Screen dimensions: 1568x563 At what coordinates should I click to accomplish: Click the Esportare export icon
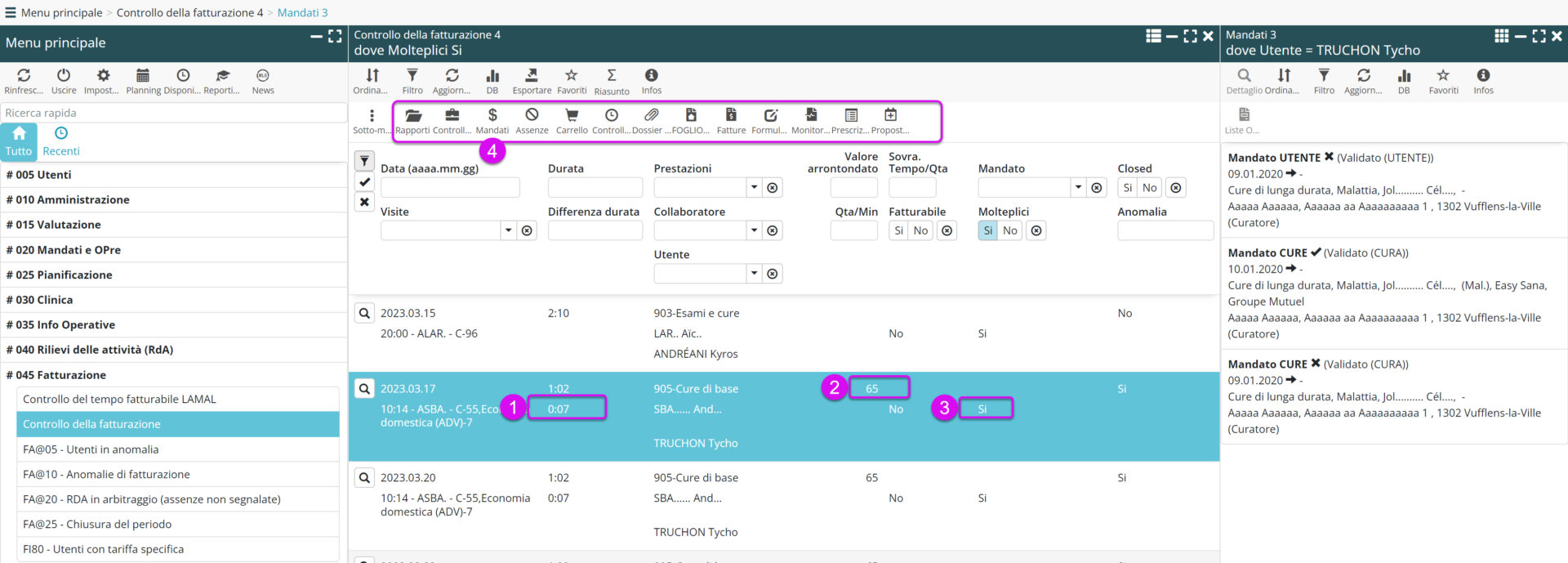(x=532, y=76)
